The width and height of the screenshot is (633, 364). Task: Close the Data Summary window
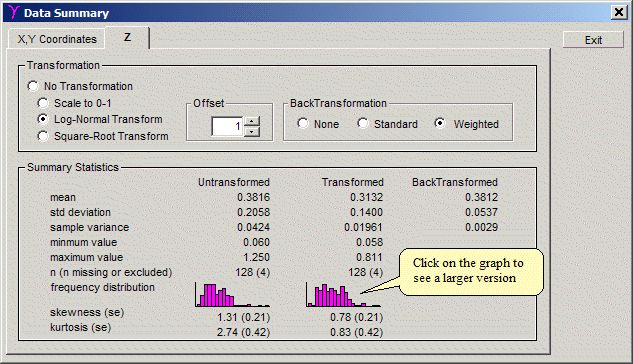[618, 13]
